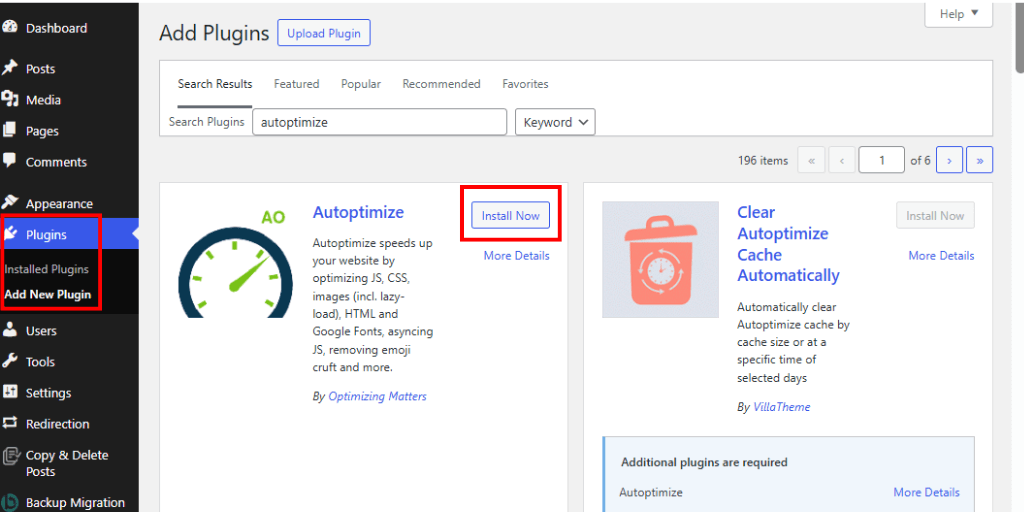Open Pages menu label
The height and width of the screenshot is (512, 1024).
[x=42, y=131]
